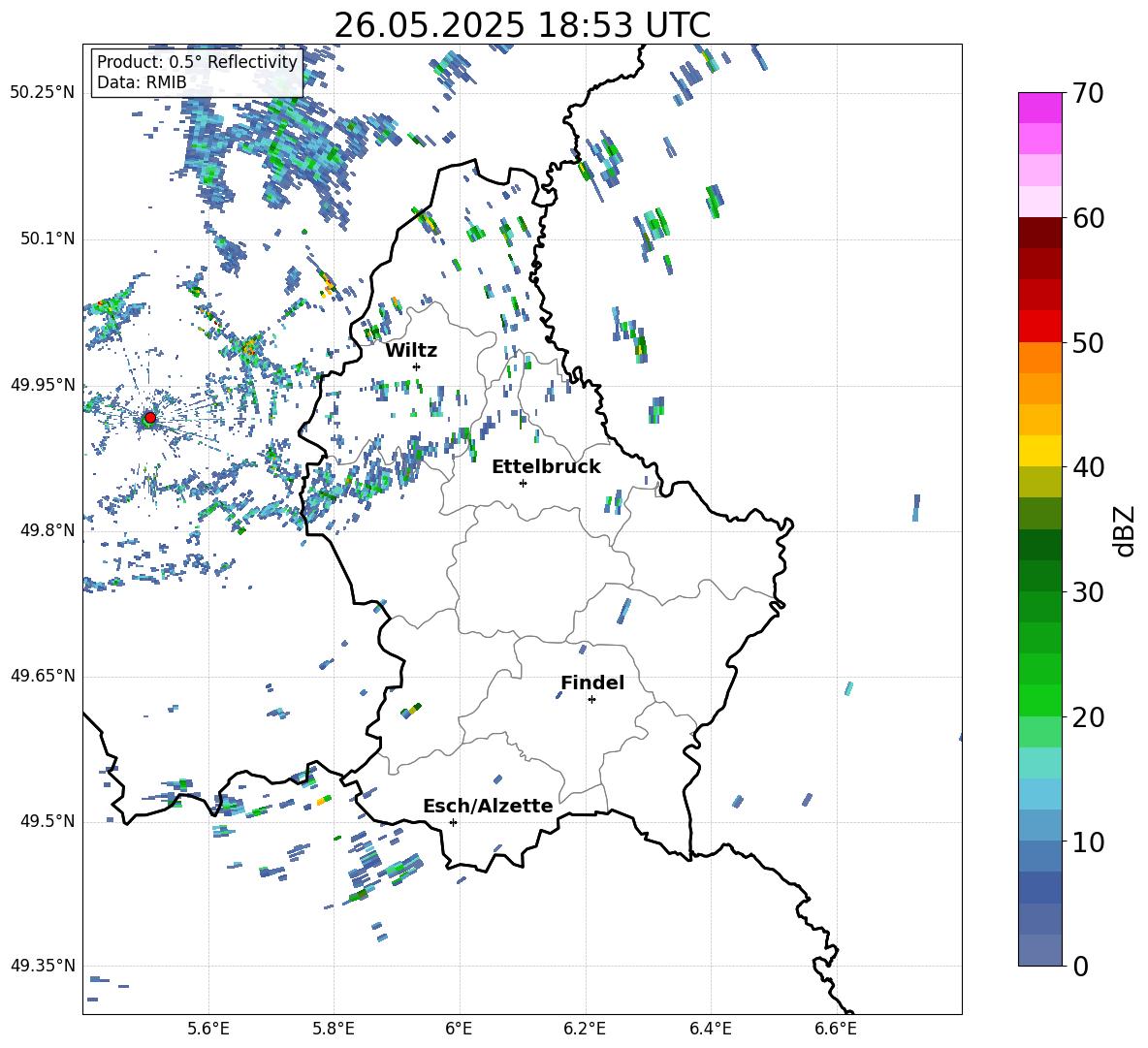
Task: Click the magenta segment at top of colorbar
Action: [1039, 108]
